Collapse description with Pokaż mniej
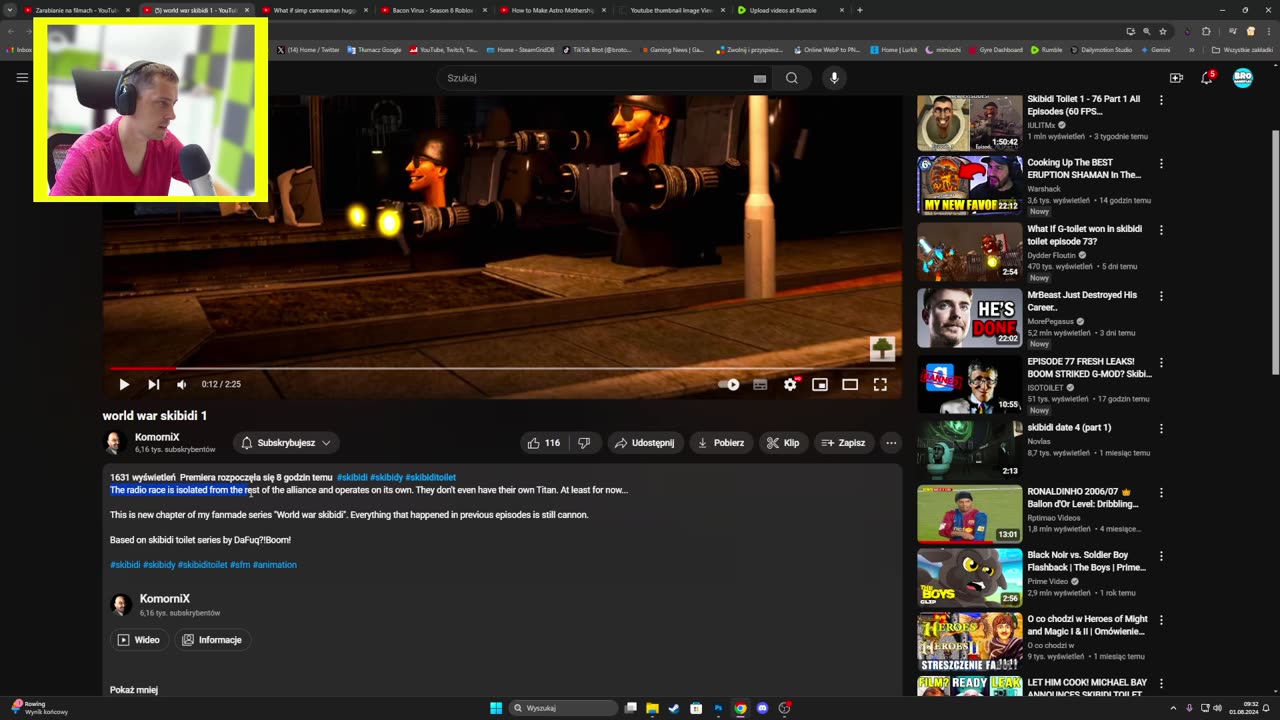 coord(134,690)
